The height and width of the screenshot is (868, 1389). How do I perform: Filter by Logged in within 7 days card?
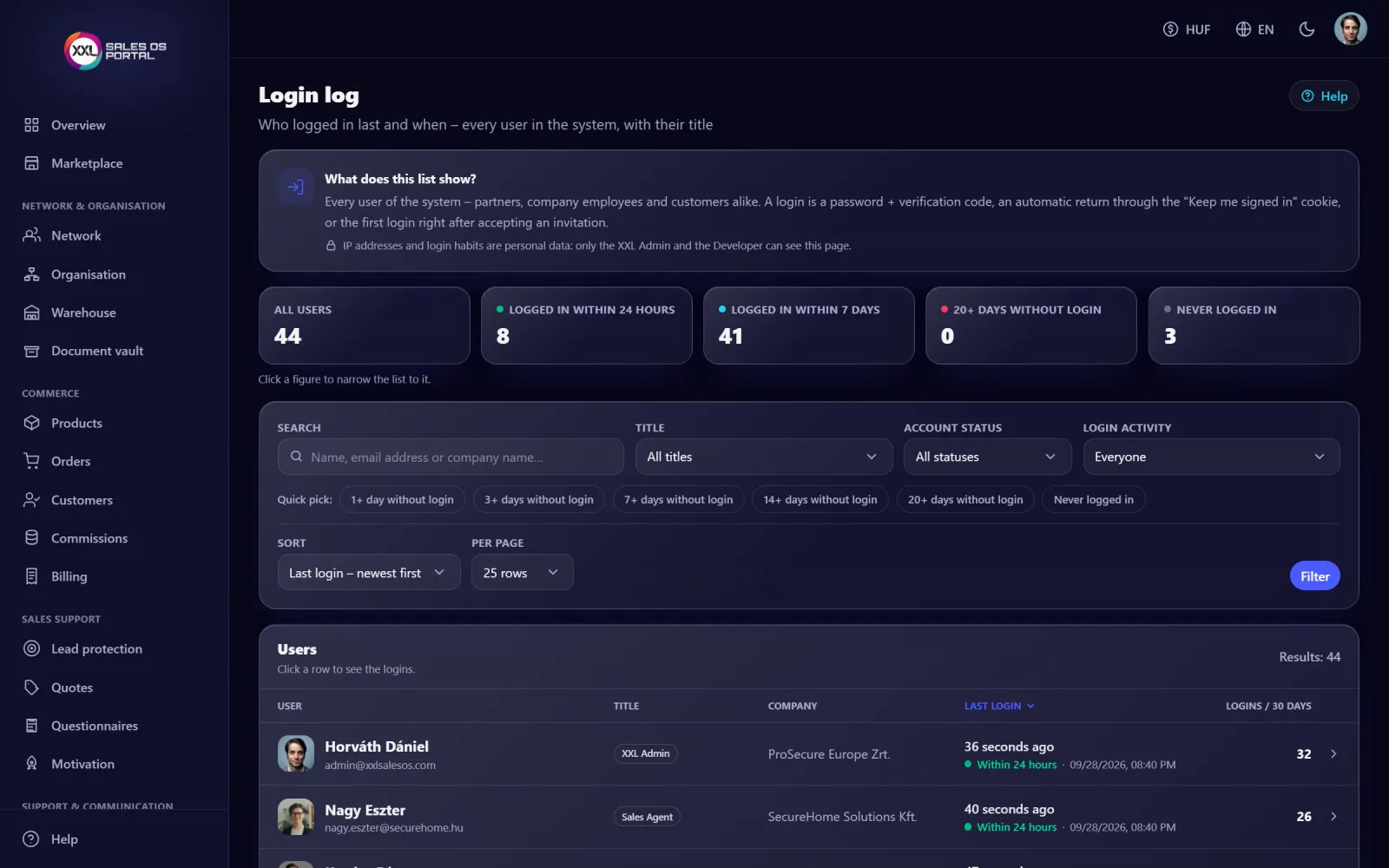809,325
